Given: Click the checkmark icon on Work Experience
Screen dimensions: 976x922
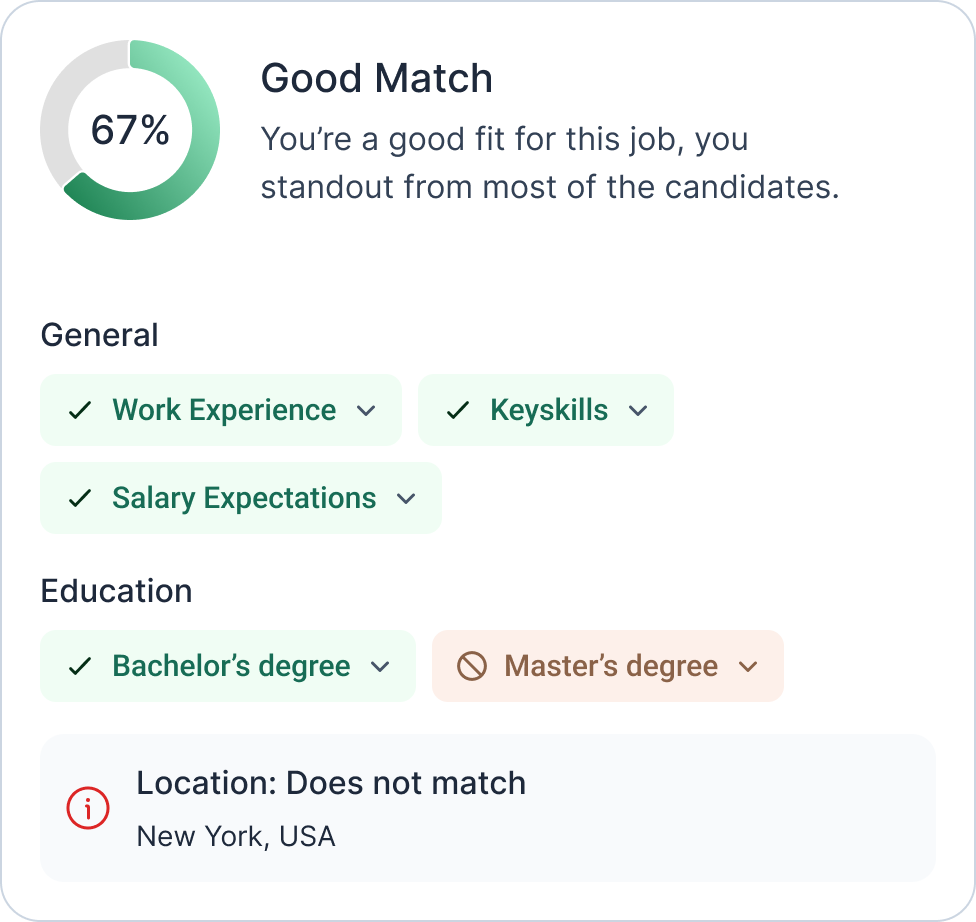Looking at the screenshot, I should coord(82,409).
